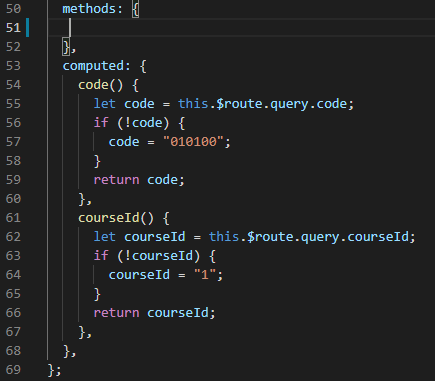
Task: Click line number 69 in the gutter
Action: [13, 370]
